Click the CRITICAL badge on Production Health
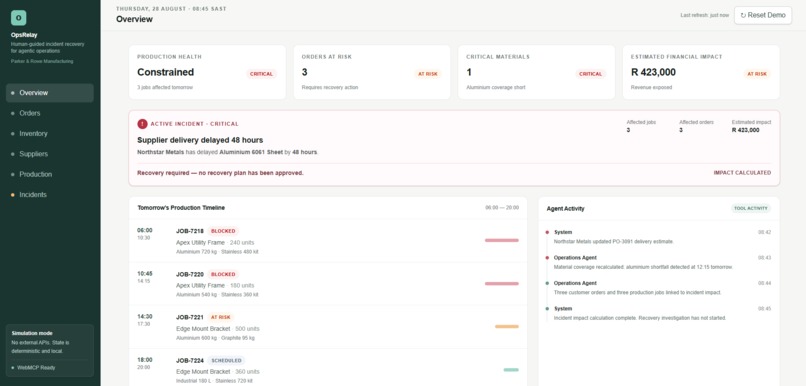The height and width of the screenshot is (386, 806). (x=261, y=74)
